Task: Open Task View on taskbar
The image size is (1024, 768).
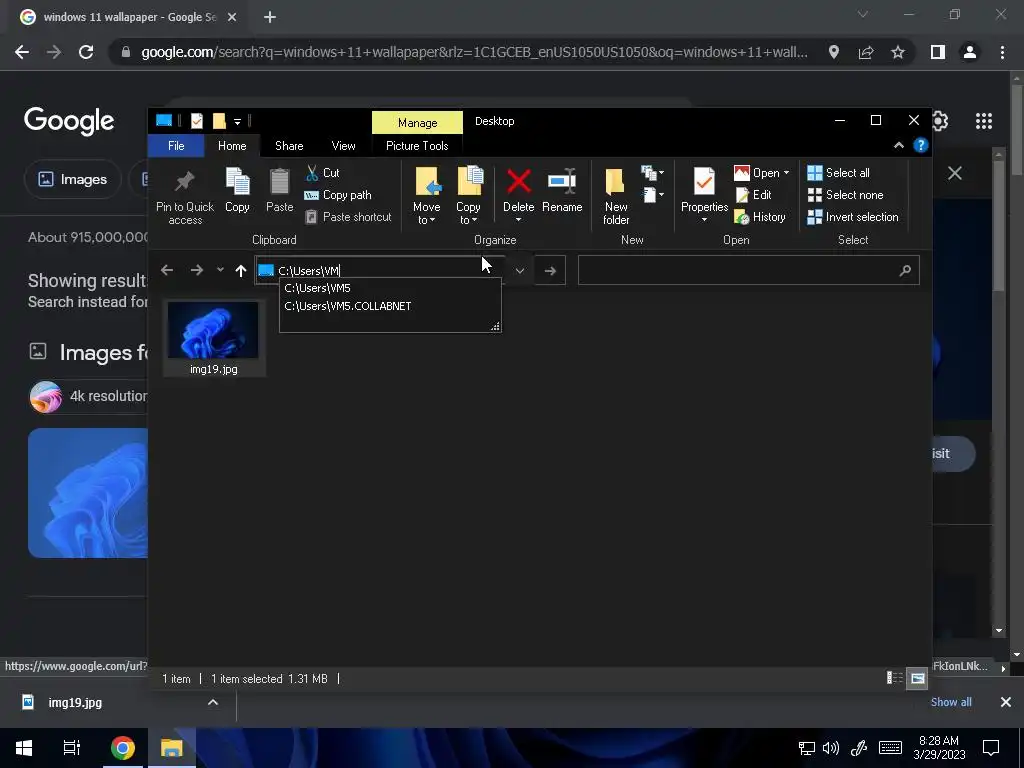Action: point(72,748)
